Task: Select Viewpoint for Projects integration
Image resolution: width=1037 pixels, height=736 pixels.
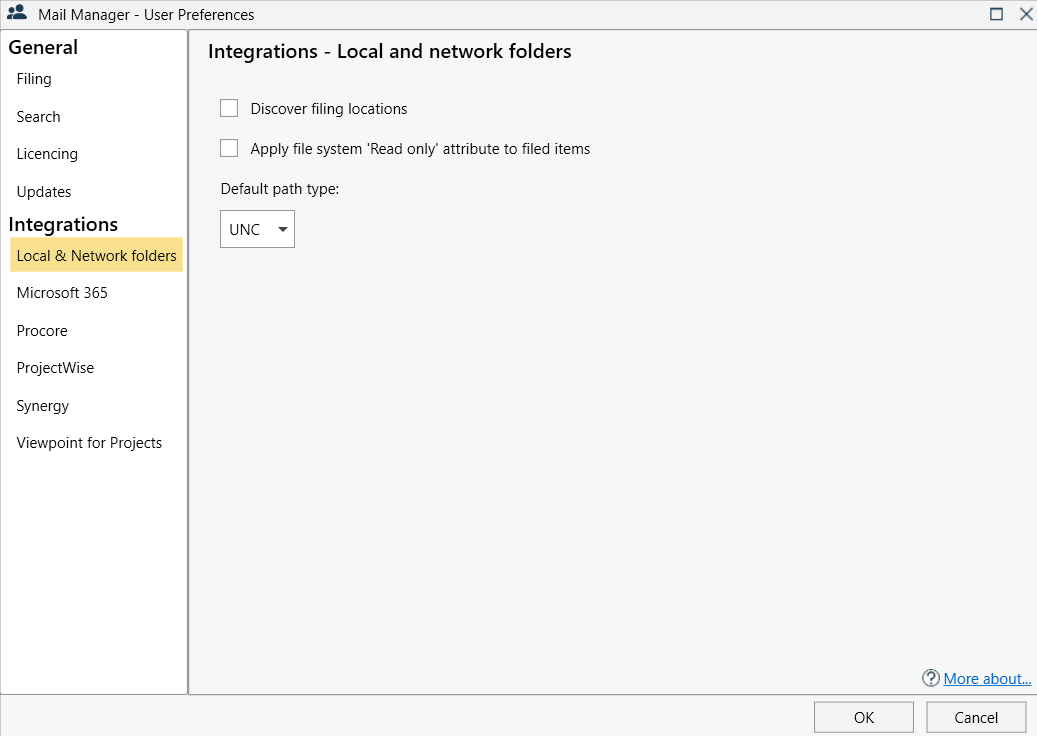Action: [x=89, y=442]
